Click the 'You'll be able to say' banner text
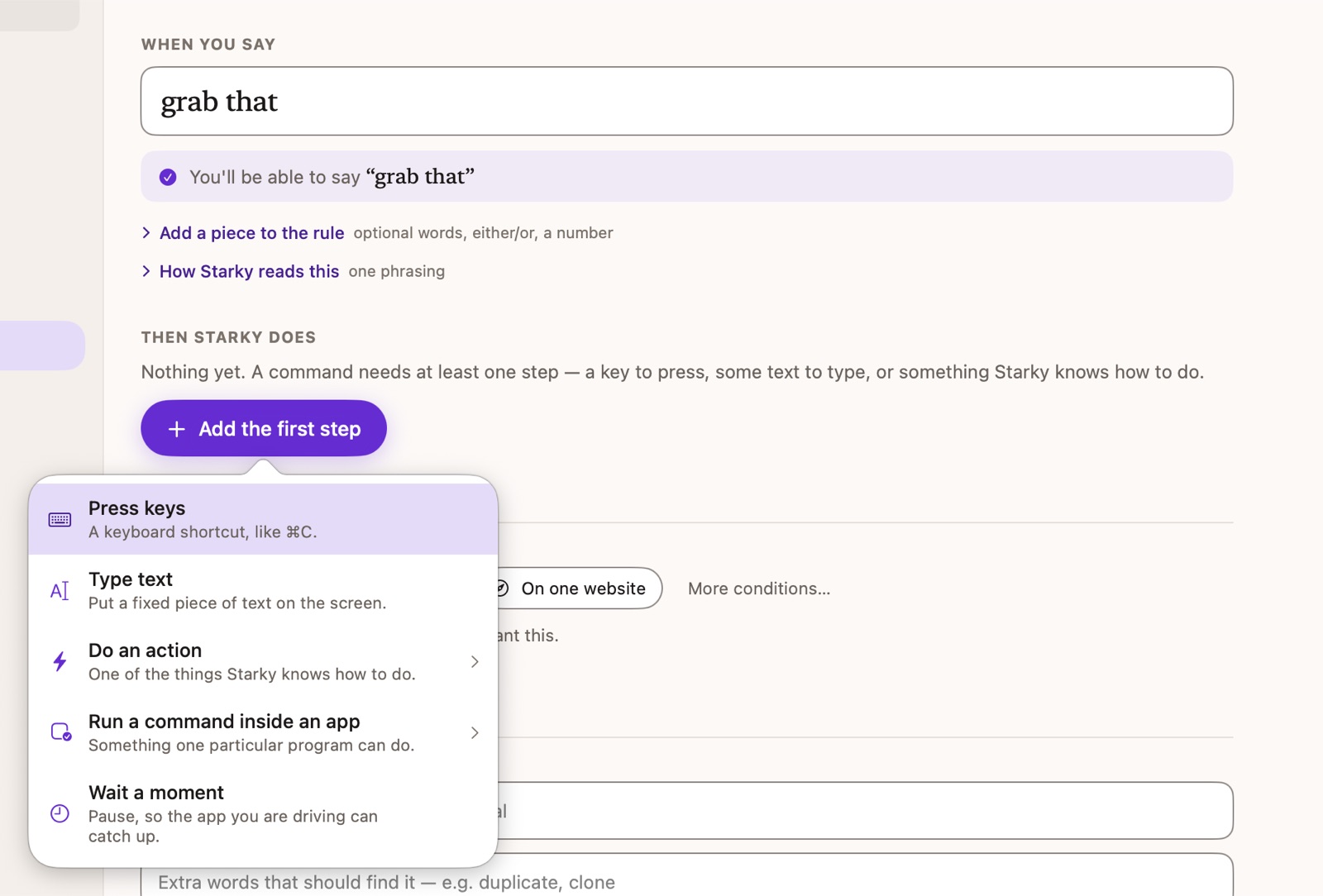This screenshot has height=896, width=1323. click(332, 177)
